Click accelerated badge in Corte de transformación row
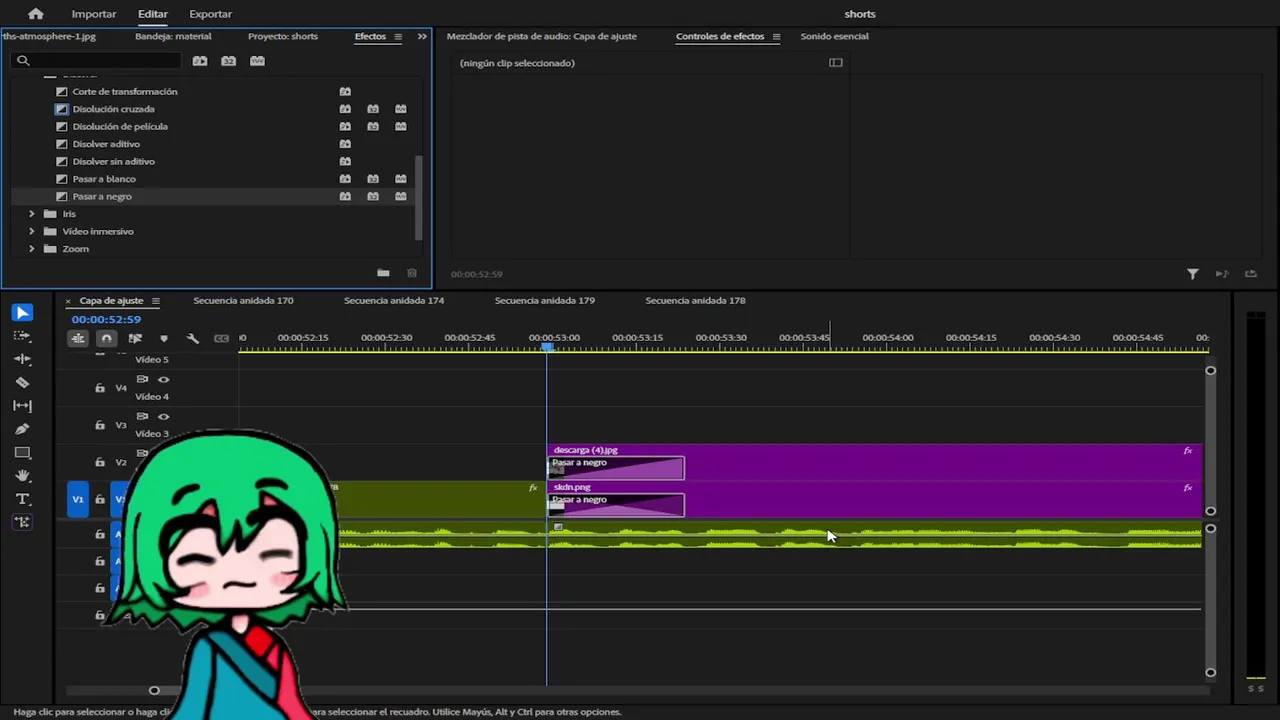This screenshot has width=1280, height=720. click(x=345, y=91)
